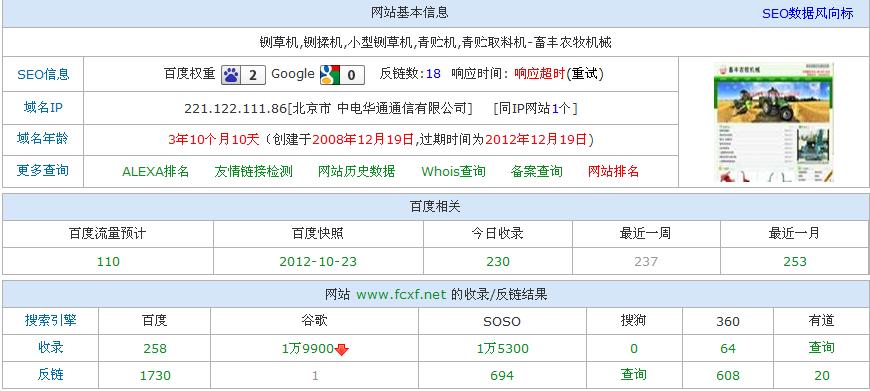Click the 响应超时 status text
The height and width of the screenshot is (391, 870).
539,74
